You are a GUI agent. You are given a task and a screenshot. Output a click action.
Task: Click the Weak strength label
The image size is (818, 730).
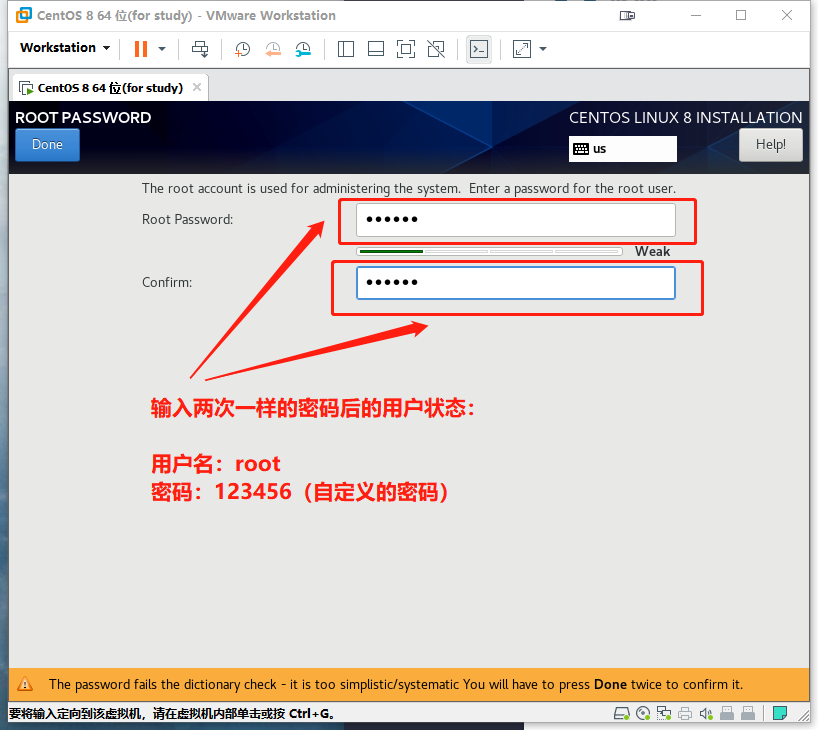[x=652, y=252]
